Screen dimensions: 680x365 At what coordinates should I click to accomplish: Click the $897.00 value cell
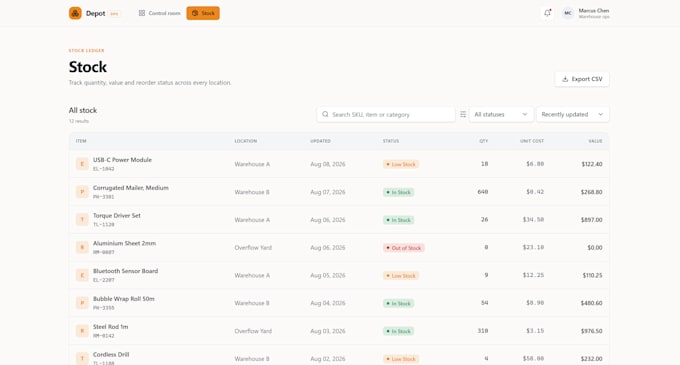coord(592,220)
